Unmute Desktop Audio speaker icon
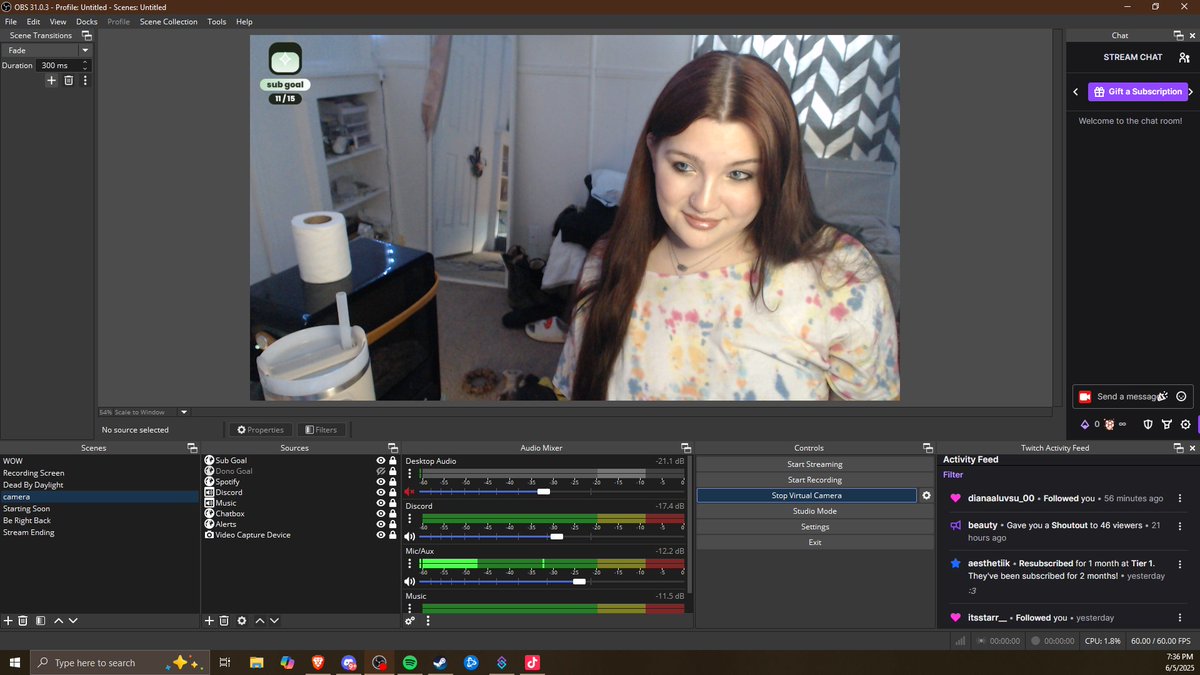 409,492
